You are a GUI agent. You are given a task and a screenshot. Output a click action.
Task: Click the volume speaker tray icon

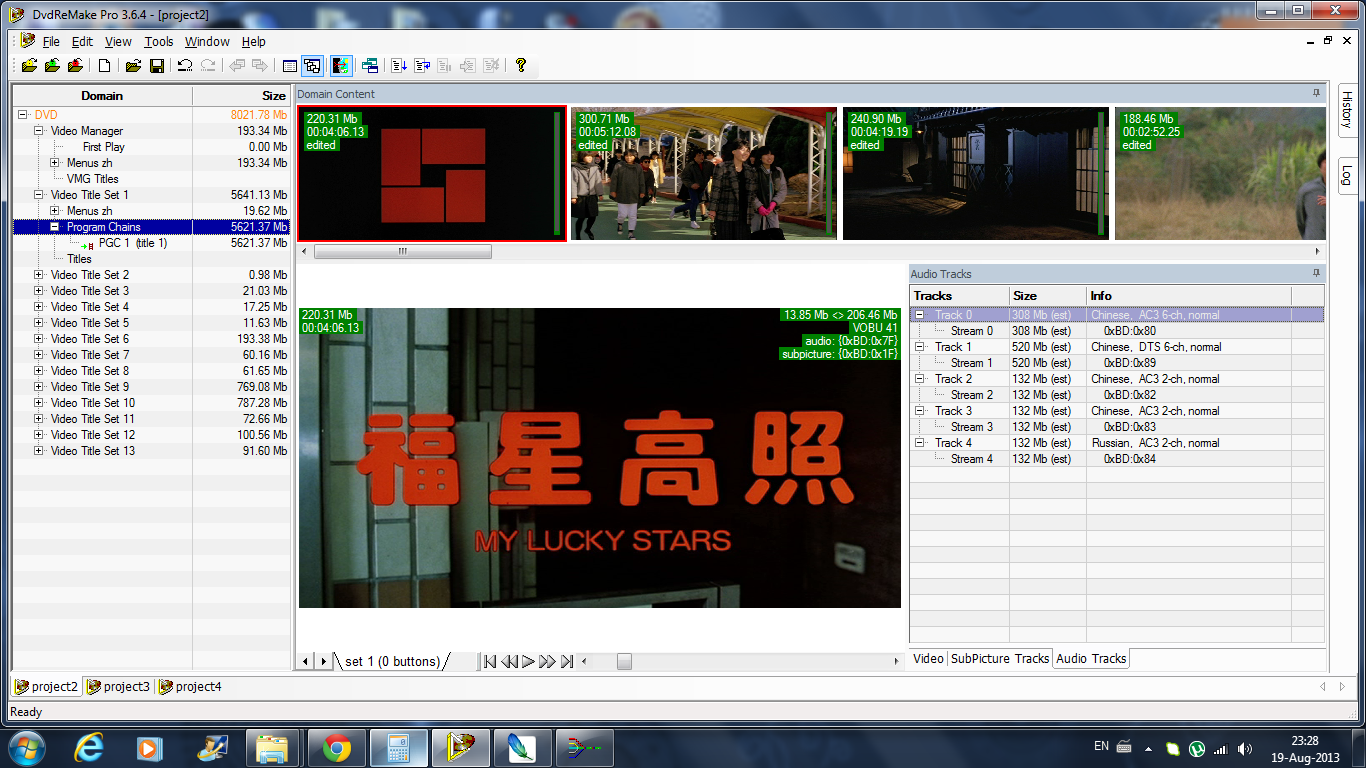coord(1244,748)
